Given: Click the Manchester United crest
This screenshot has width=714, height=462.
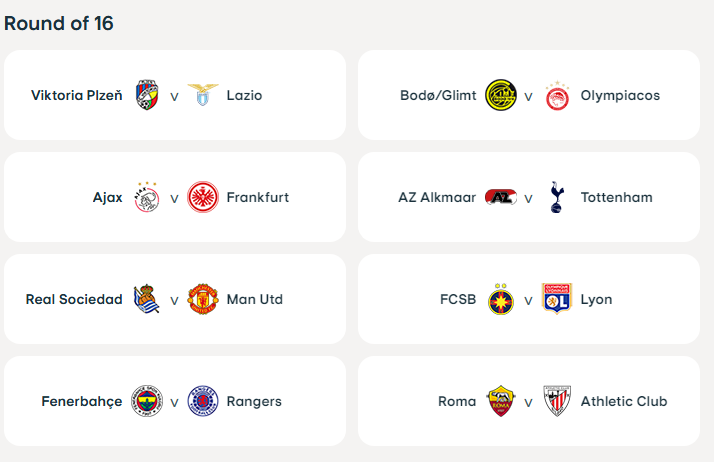Looking at the screenshot, I should [202, 299].
